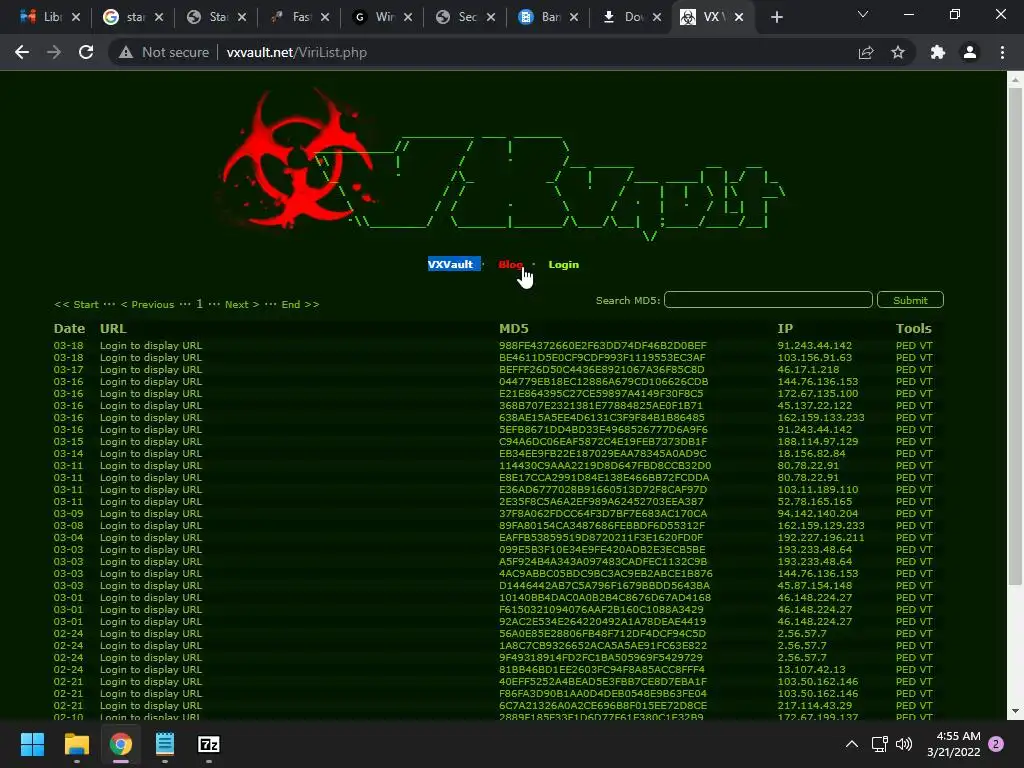1024x768 pixels.
Task: Jump to 'End >>' pagination link
Action: coord(300,304)
